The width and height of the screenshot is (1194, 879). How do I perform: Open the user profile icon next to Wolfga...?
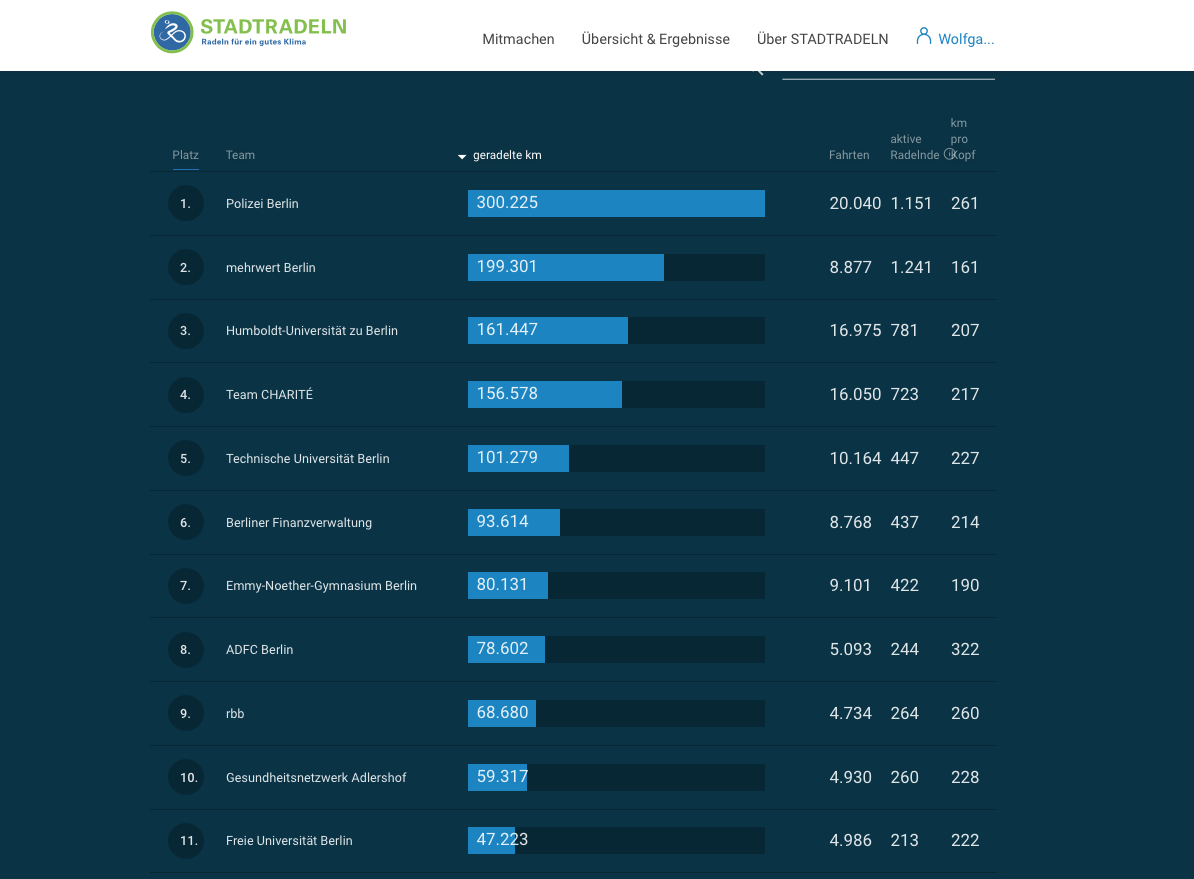click(924, 36)
